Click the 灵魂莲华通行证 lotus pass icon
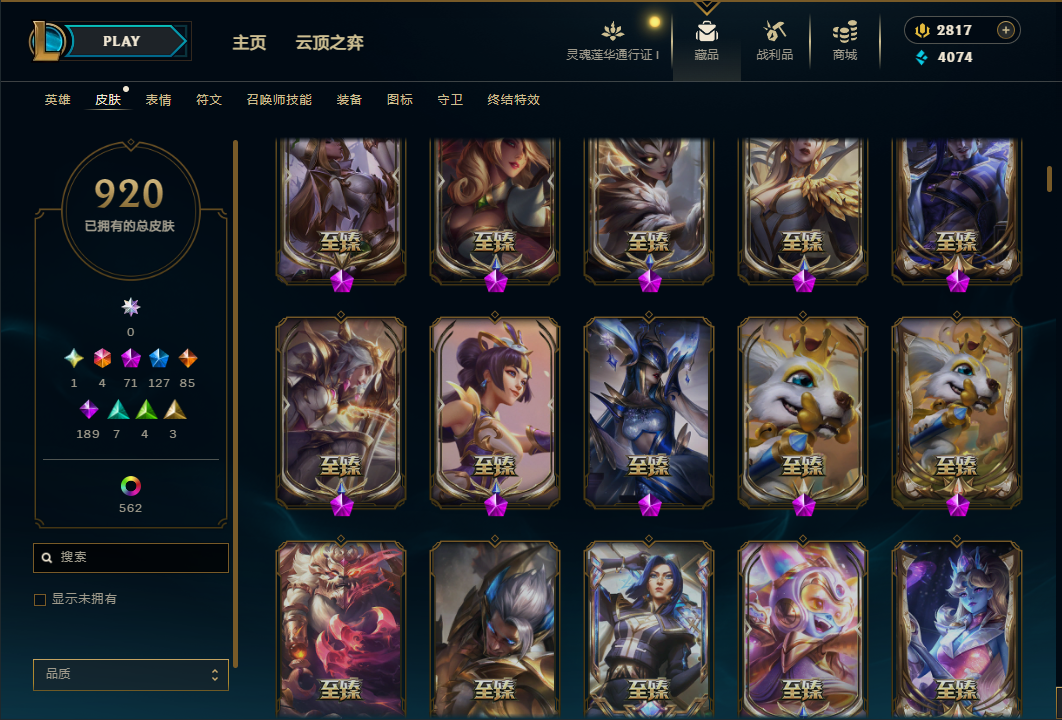 612,31
